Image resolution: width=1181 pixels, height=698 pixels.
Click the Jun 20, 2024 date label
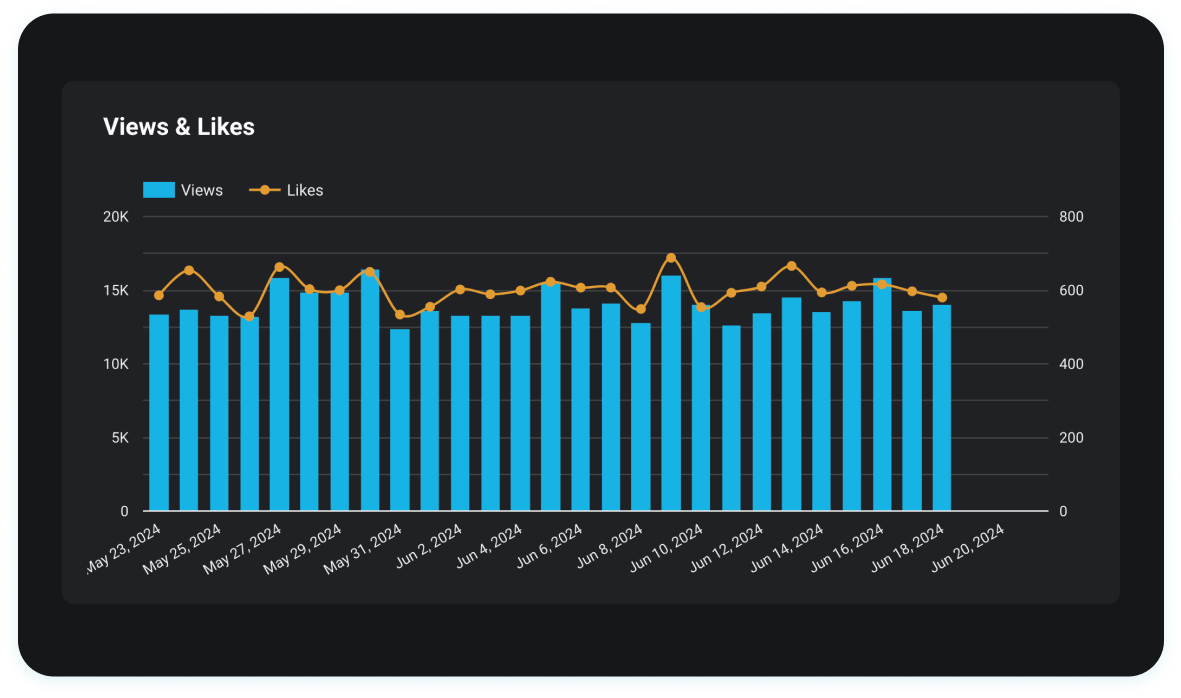coord(967,548)
